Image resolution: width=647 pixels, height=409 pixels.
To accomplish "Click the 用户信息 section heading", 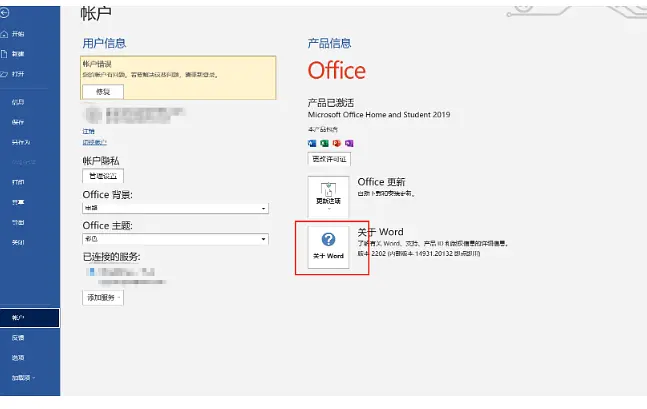I will click(x=104, y=43).
